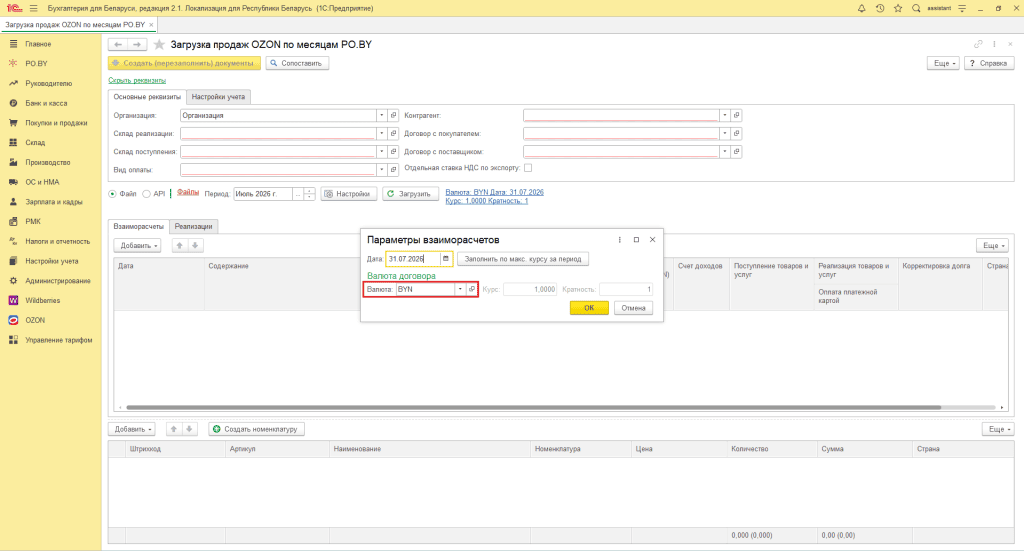This screenshot has width=1024, height=551.
Task: Click the Загрузить button
Action: [409, 194]
